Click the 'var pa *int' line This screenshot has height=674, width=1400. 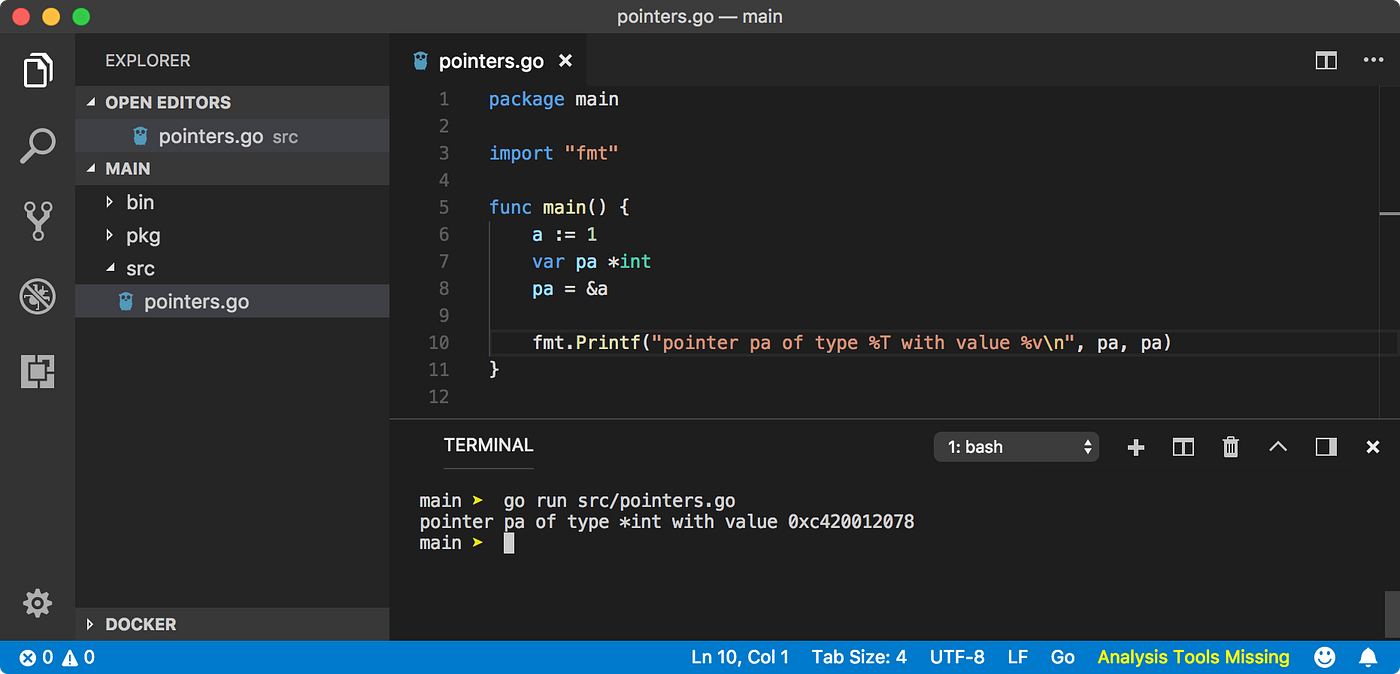(x=591, y=261)
